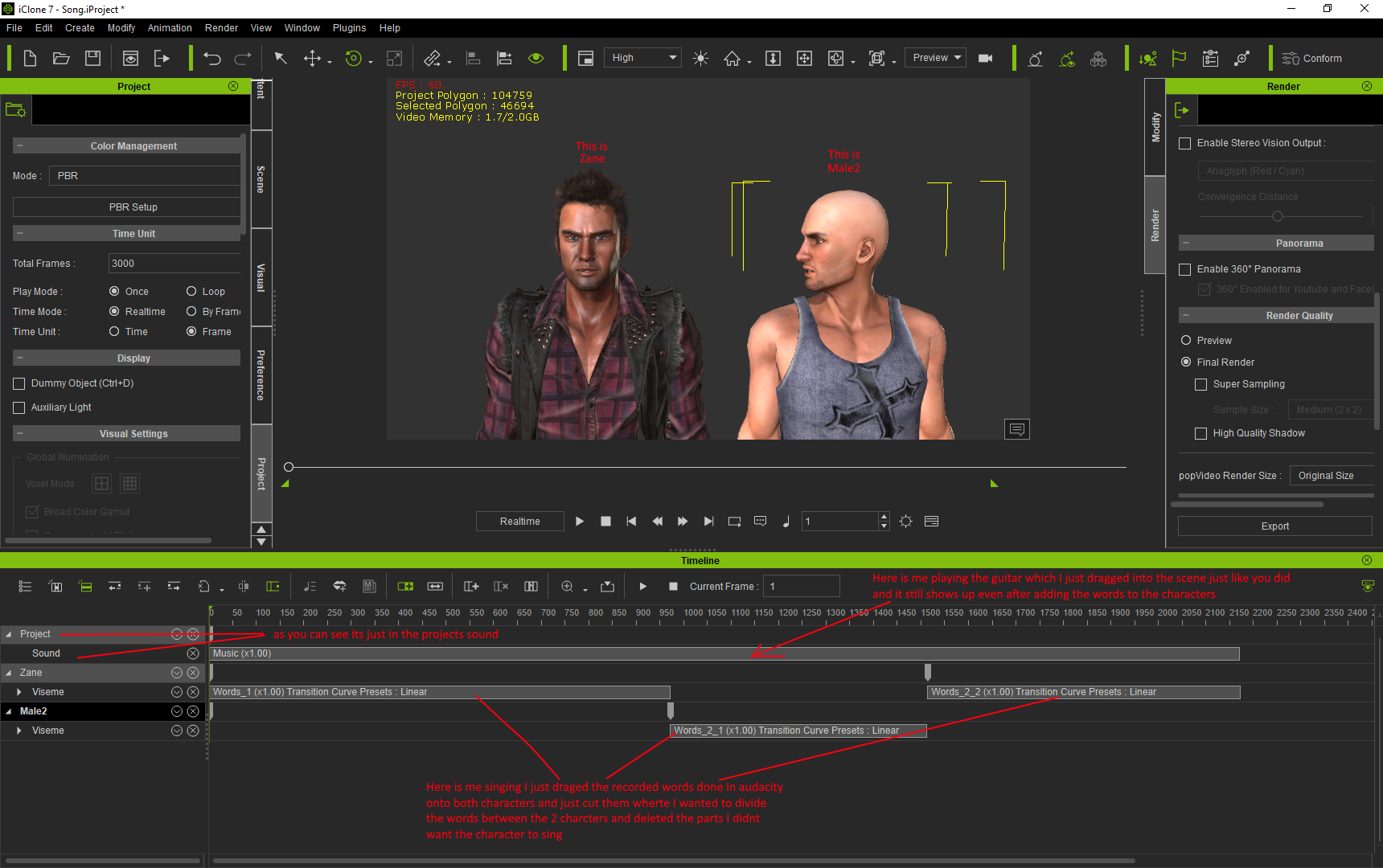The width and height of the screenshot is (1383, 868).
Task: Toggle the timeline panel icon in playback bar
Action: pyautogui.click(x=931, y=522)
